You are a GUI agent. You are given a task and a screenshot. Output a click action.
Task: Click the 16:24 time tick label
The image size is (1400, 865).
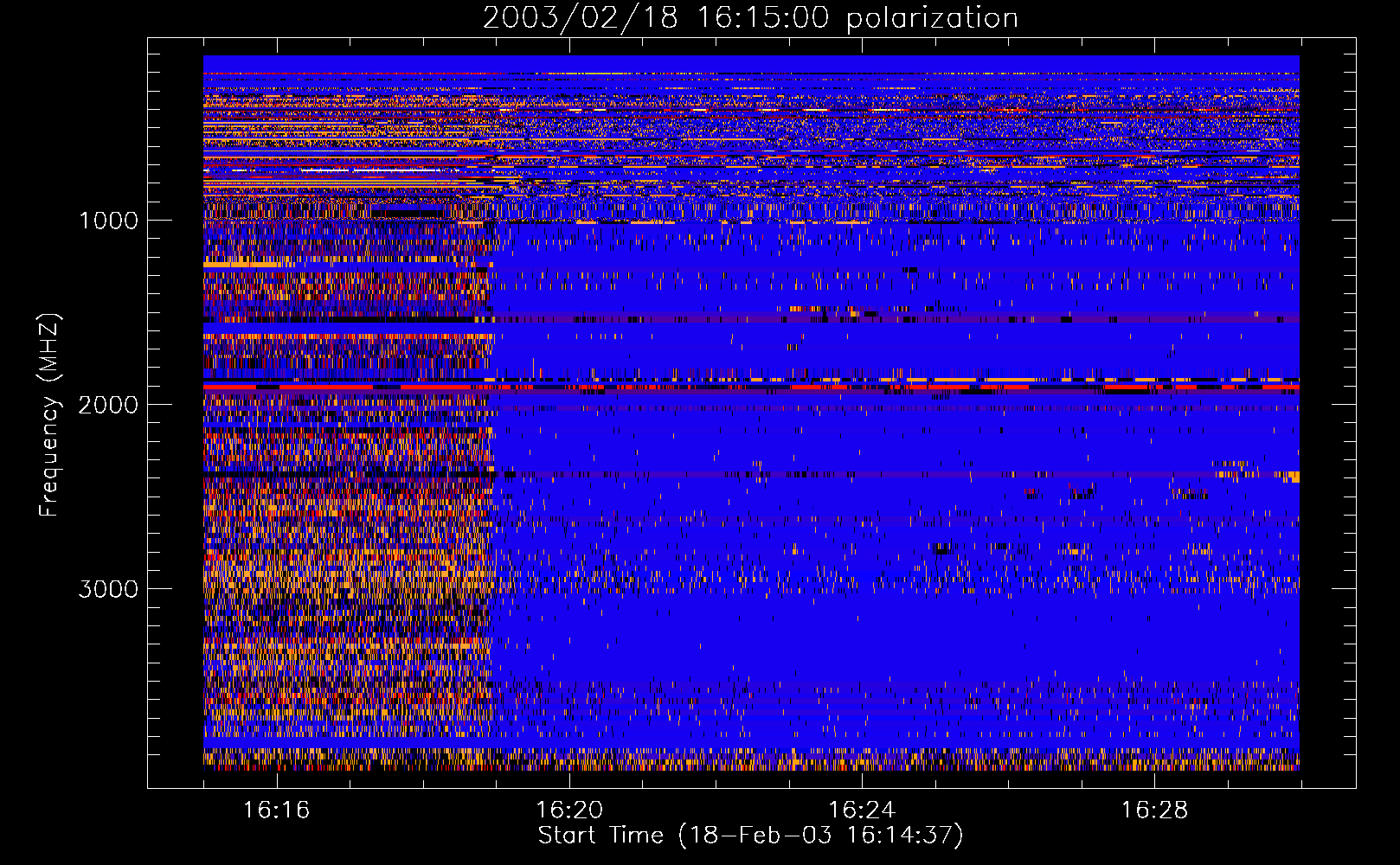[862, 811]
